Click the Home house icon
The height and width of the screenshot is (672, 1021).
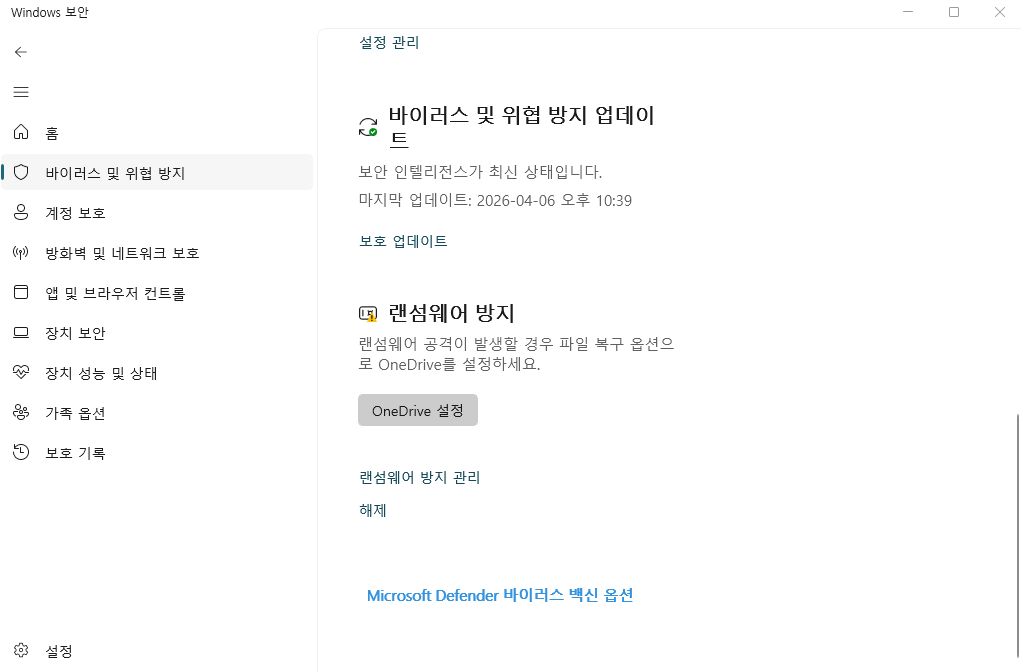click(21, 132)
